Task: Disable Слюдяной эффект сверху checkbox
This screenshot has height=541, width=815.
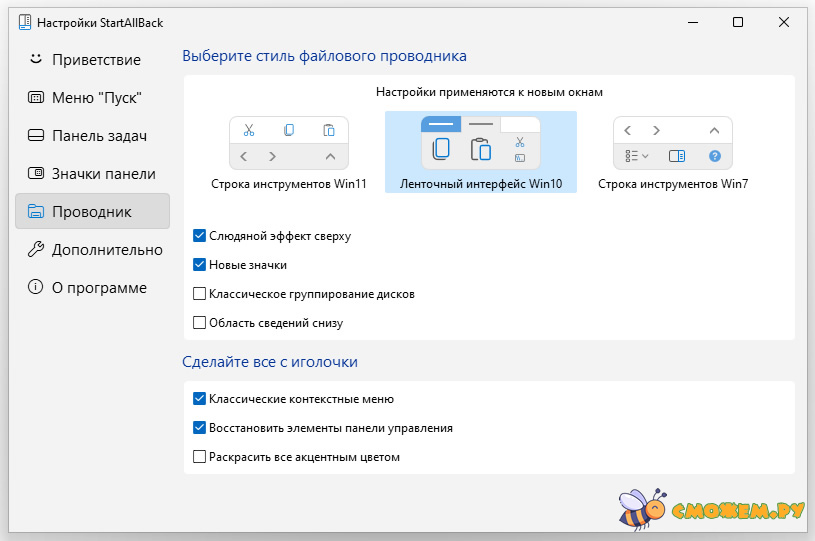Action: [199, 235]
